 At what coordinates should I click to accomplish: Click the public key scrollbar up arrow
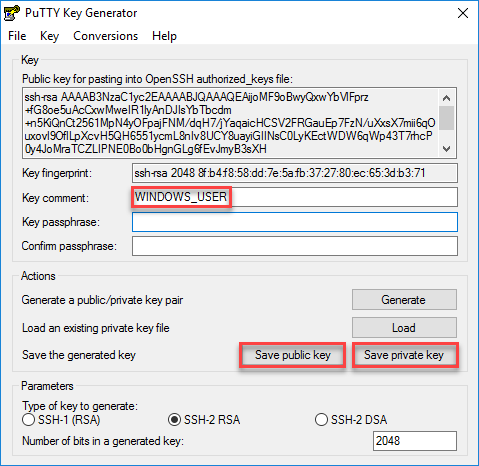tap(447, 98)
